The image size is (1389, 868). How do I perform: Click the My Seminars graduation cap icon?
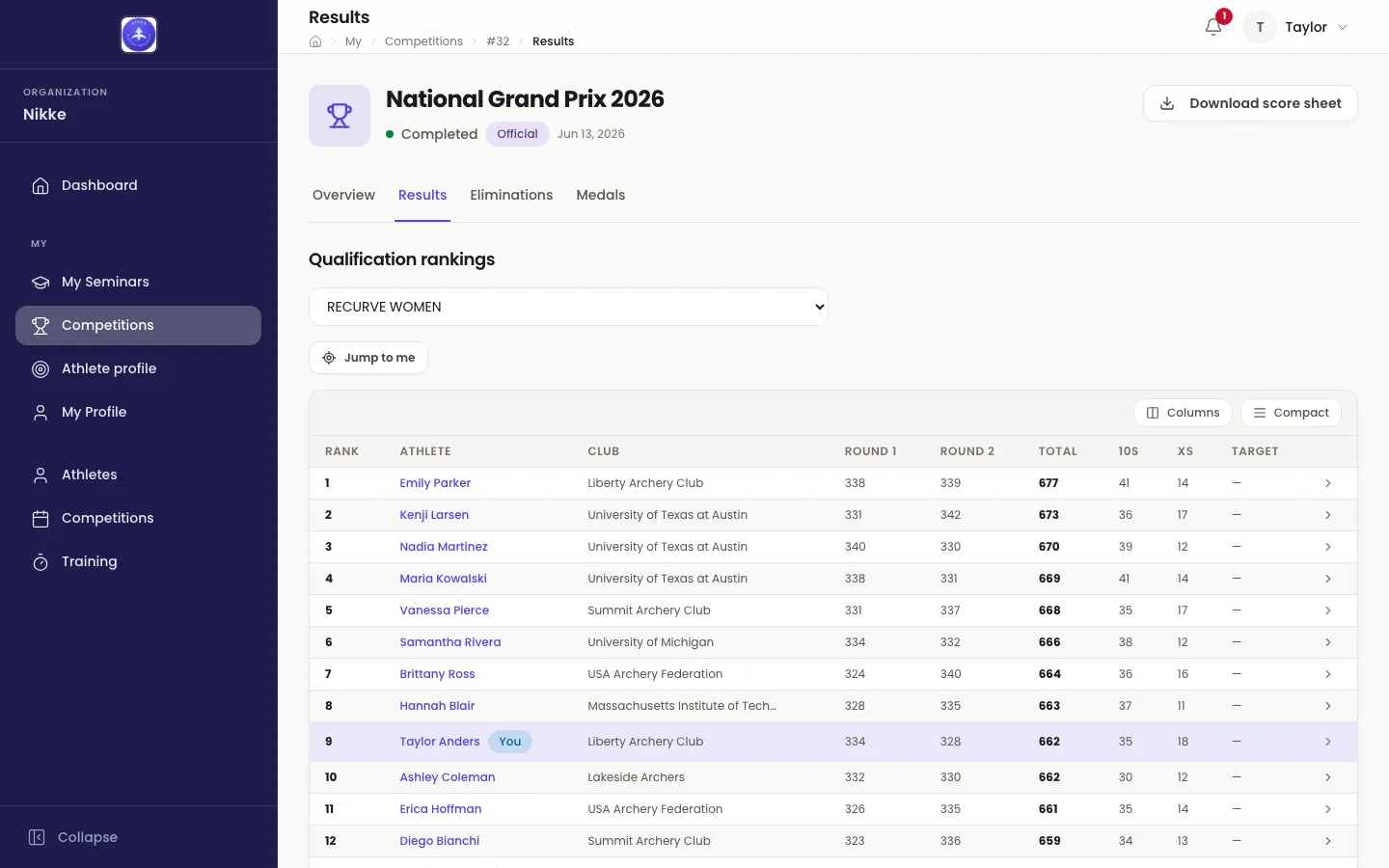tap(41, 282)
